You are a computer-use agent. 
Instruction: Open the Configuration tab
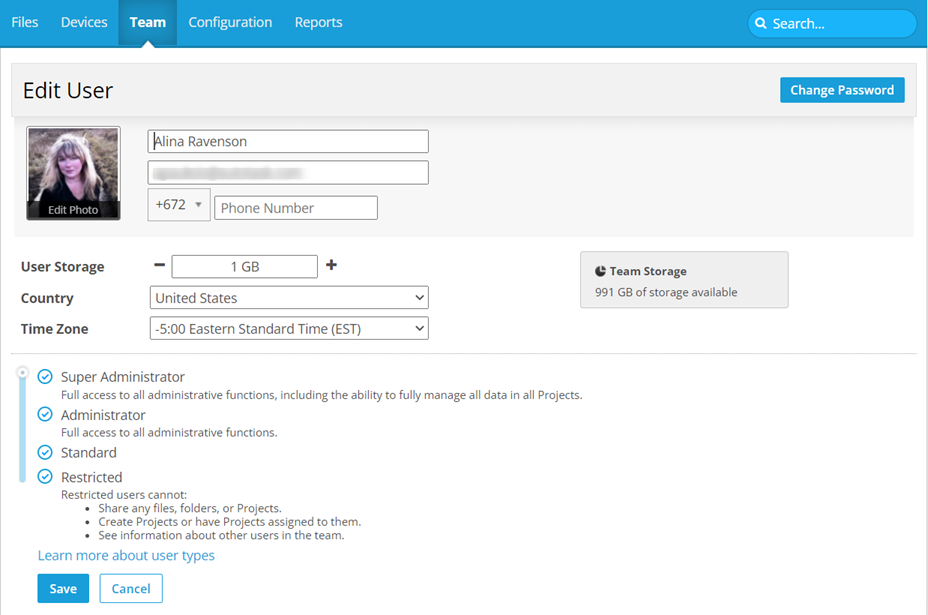230,22
